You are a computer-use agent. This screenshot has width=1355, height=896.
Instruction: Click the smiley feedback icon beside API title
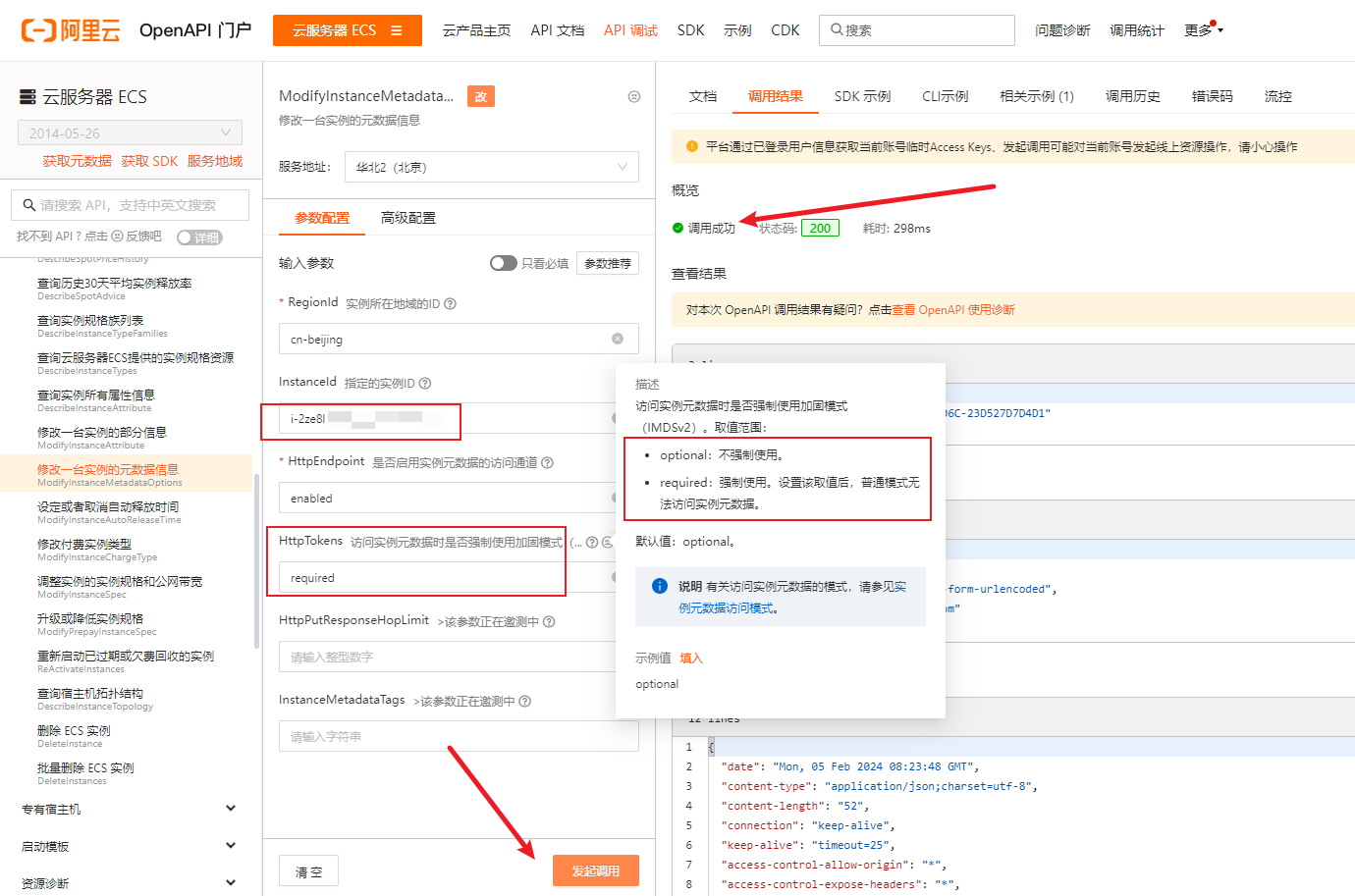(x=634, y=96)
